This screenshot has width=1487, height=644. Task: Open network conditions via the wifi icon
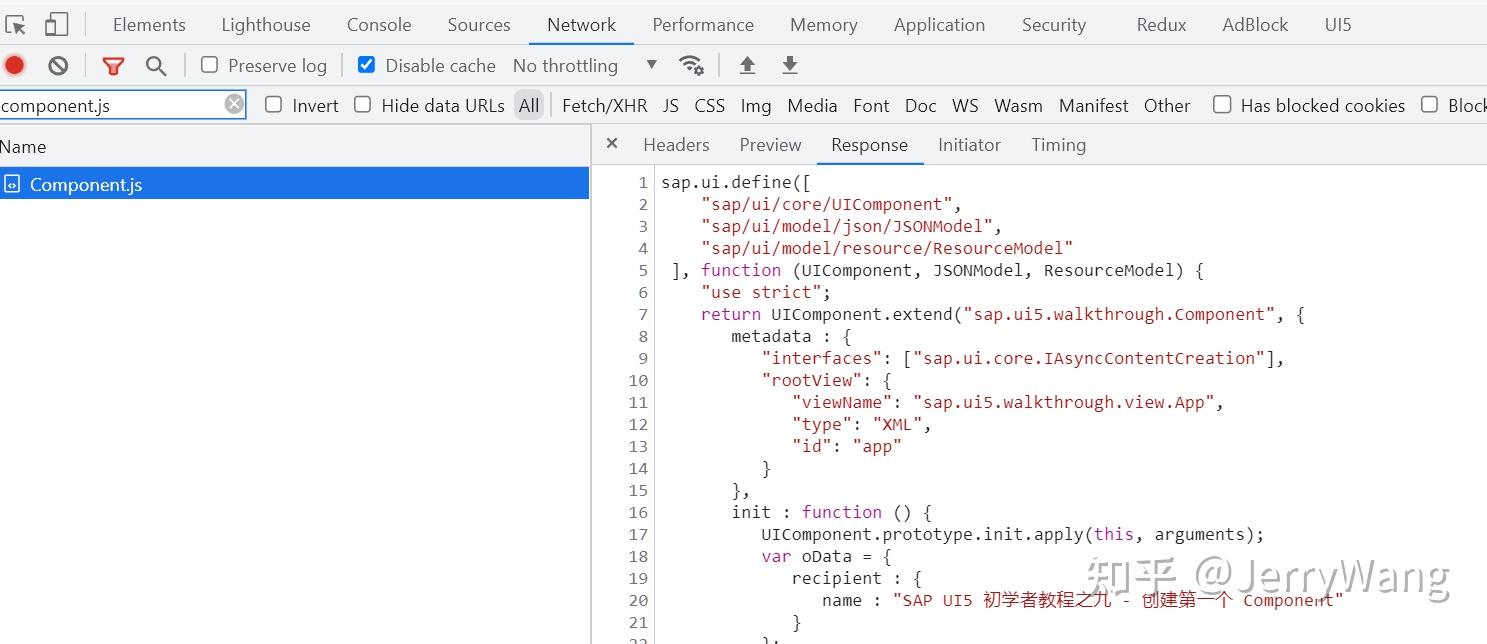[693, 64]
